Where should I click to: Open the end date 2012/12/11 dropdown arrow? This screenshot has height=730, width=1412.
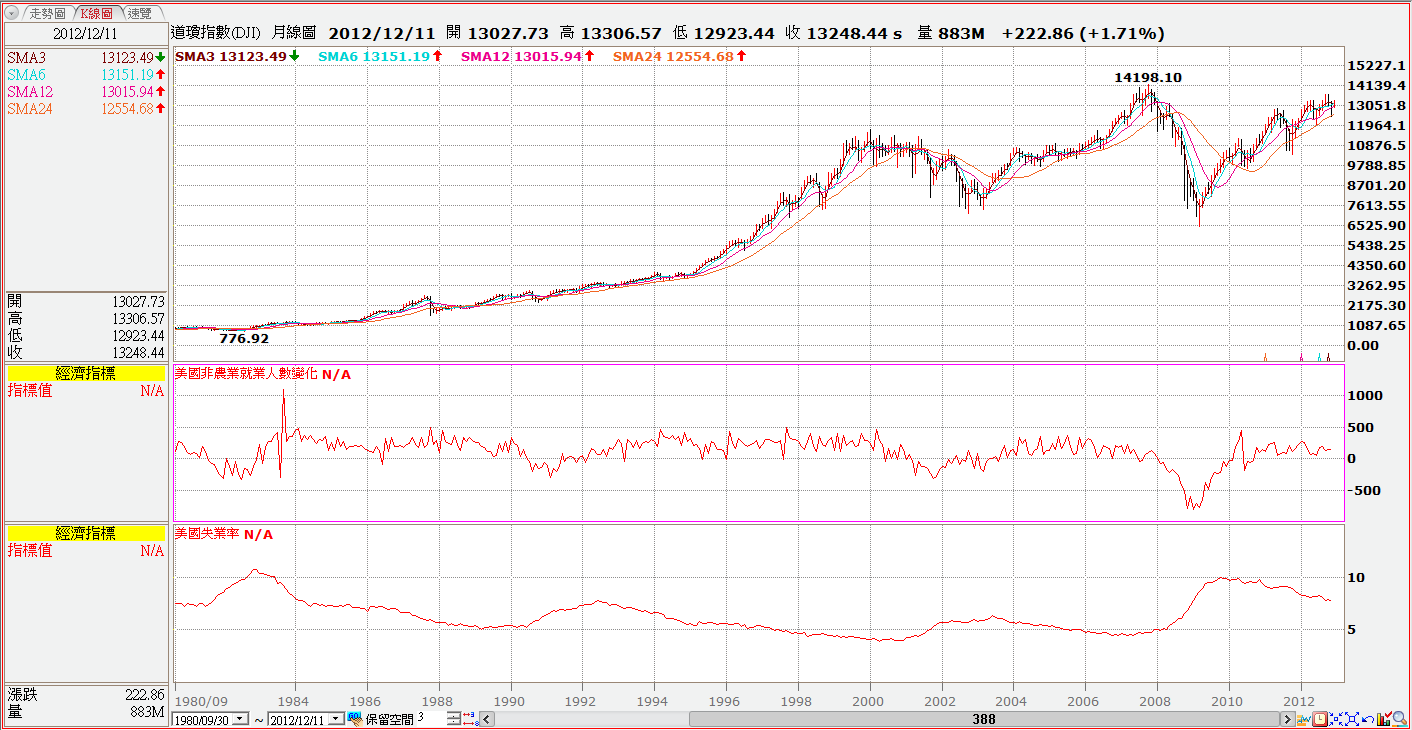click(x=337, y=719)
